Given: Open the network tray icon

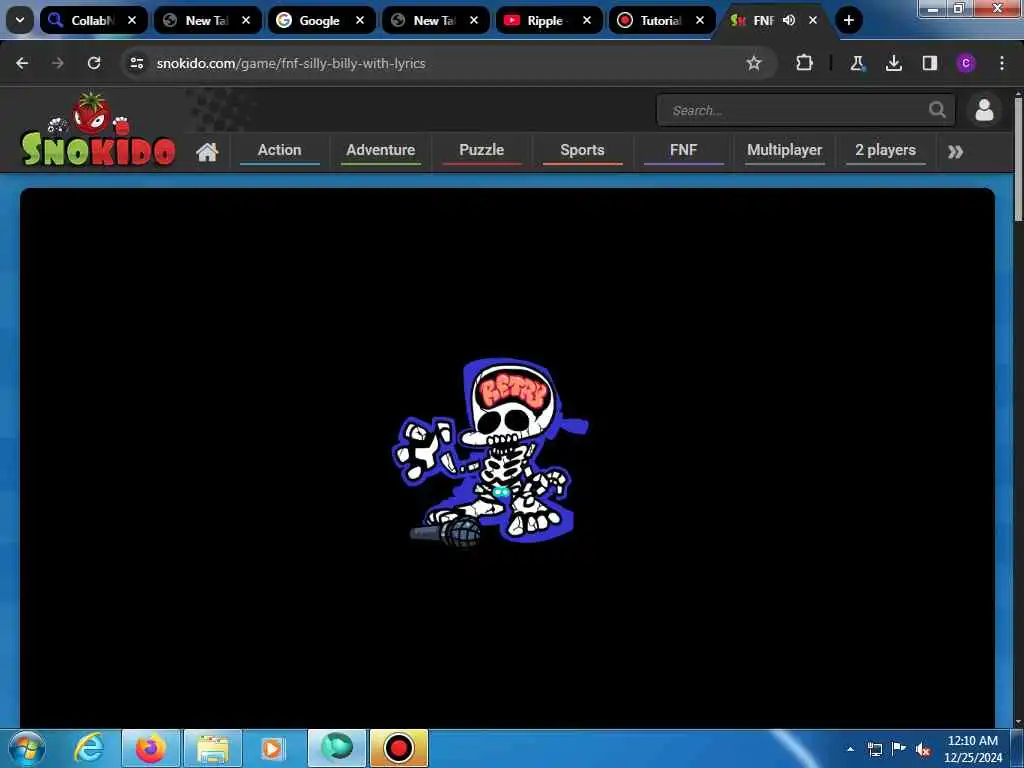Looking at the screenshot, I should [x=874, y=749].
